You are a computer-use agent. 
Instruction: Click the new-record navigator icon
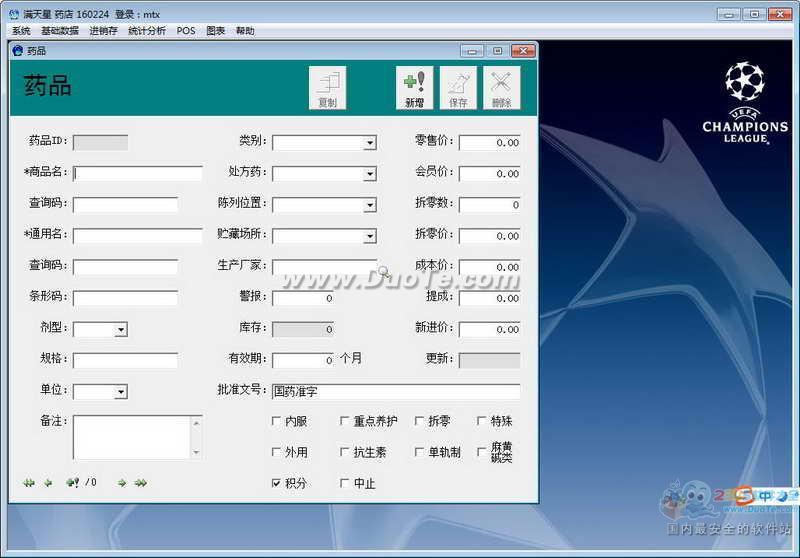tap(72, 483)
